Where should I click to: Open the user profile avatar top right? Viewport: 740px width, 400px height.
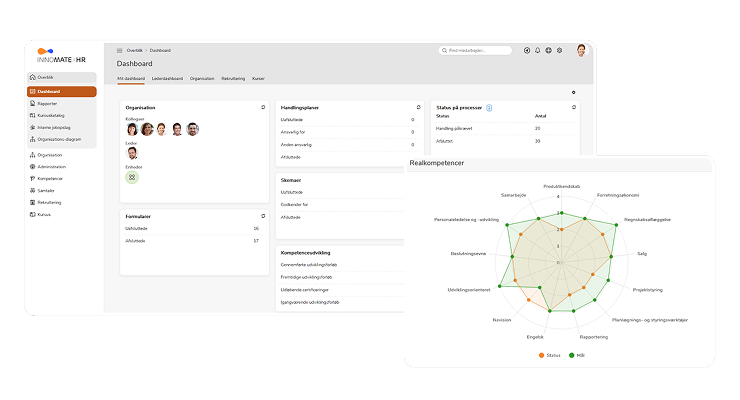pos(580,50)
